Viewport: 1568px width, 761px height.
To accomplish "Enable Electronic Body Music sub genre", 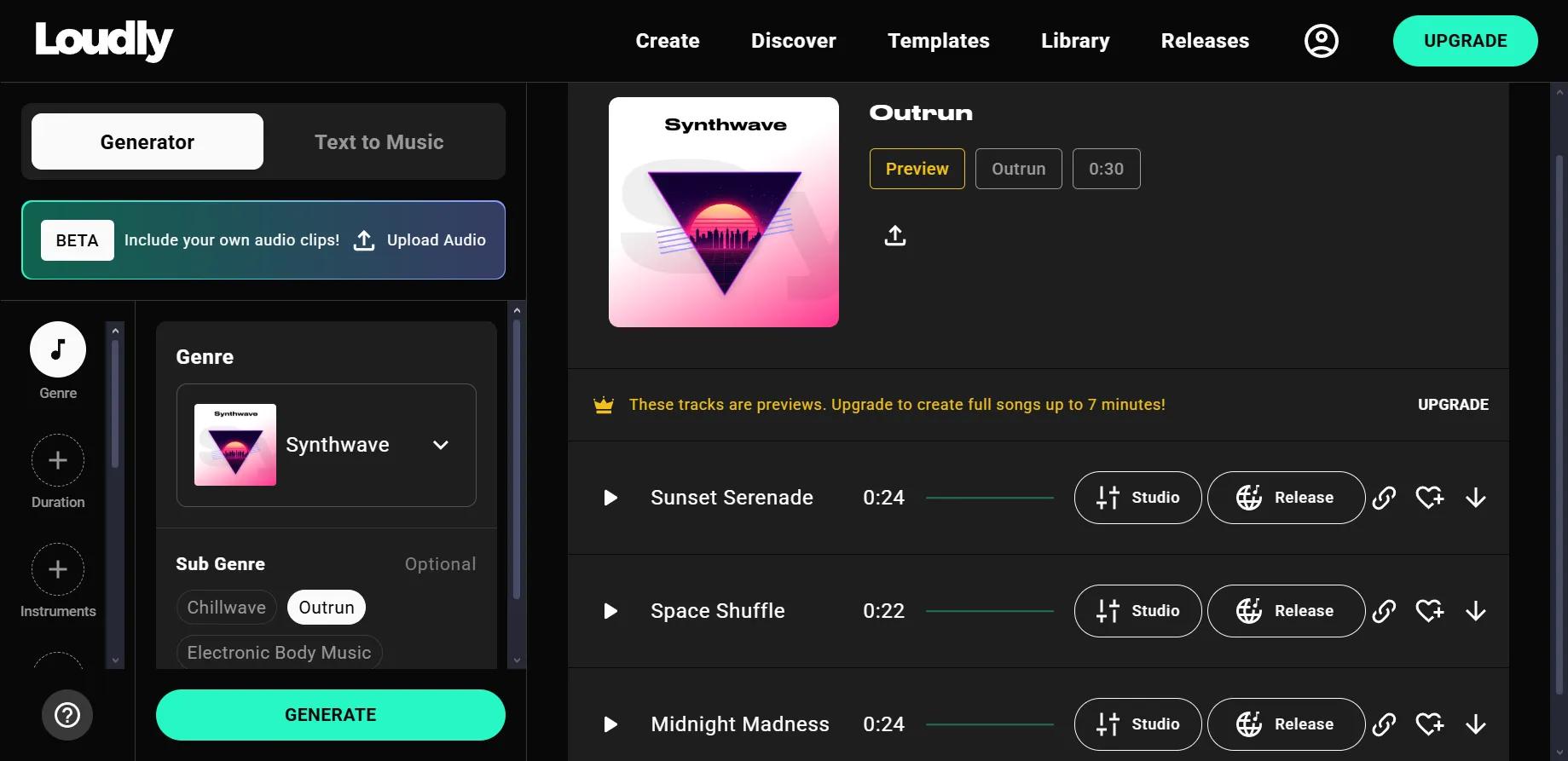I will pyautogui.click(x=280, y=653).
